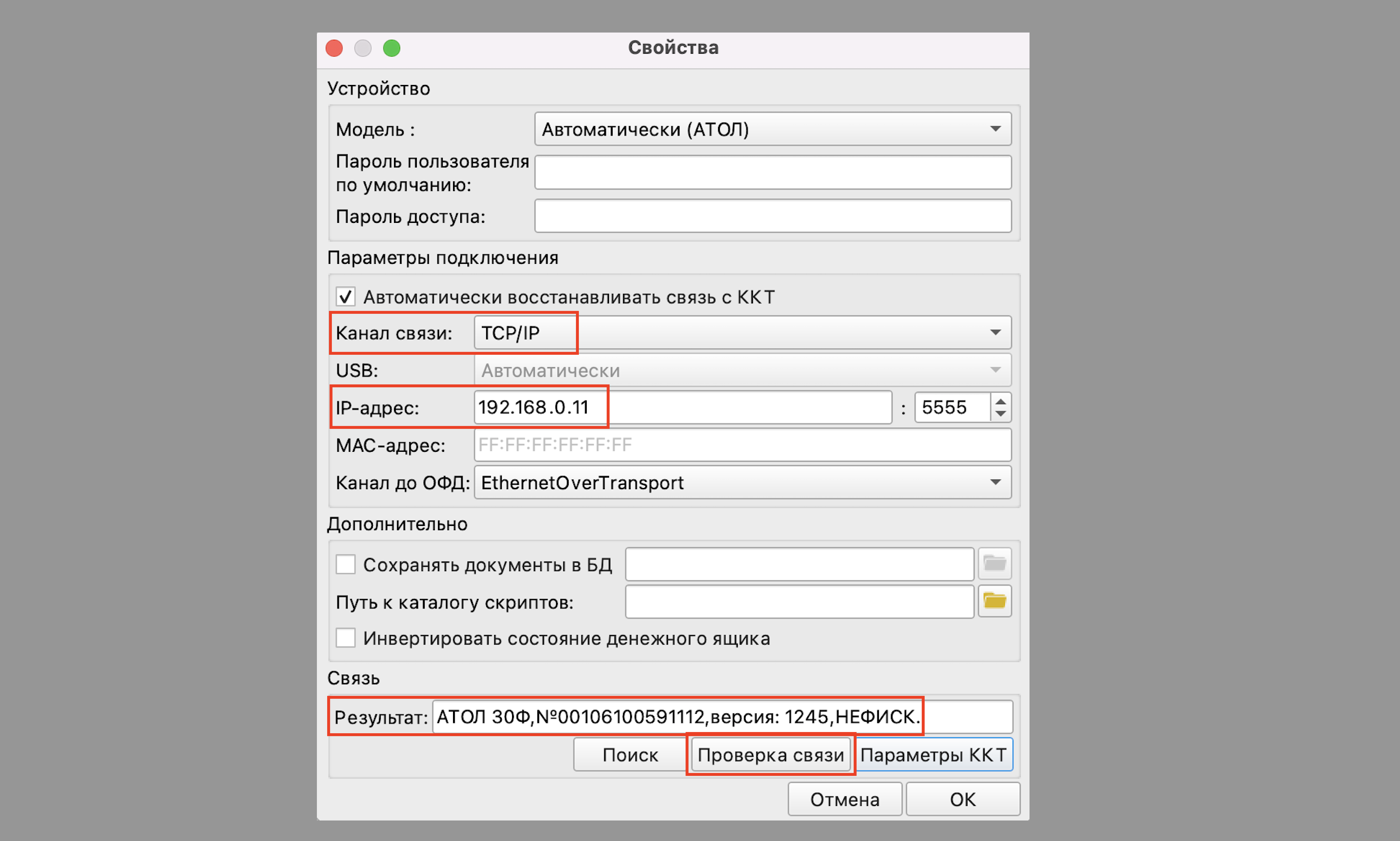Check invert cash drawer state option
The height and width of the screenshot is (841, 1400).
346,638
